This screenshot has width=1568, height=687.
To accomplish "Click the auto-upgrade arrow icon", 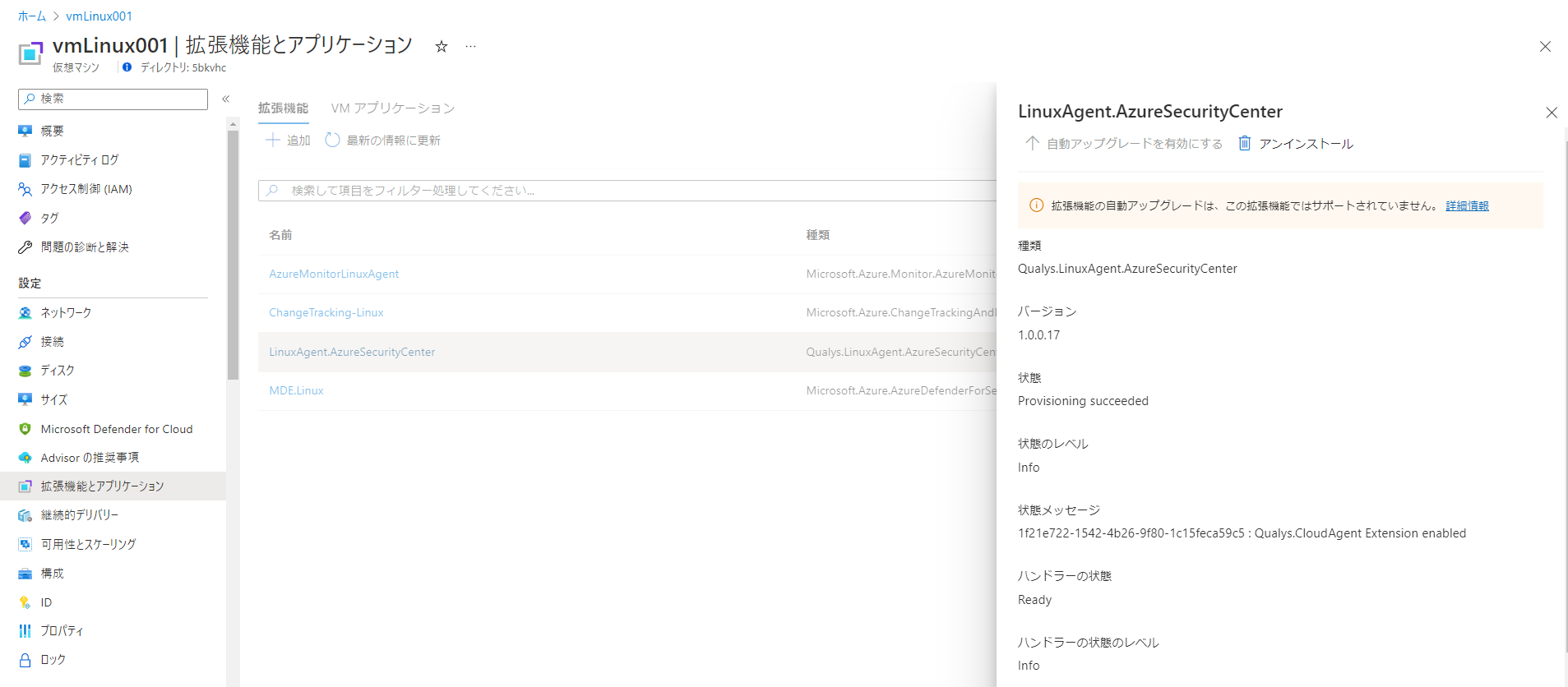I will tap(1032, 143).
